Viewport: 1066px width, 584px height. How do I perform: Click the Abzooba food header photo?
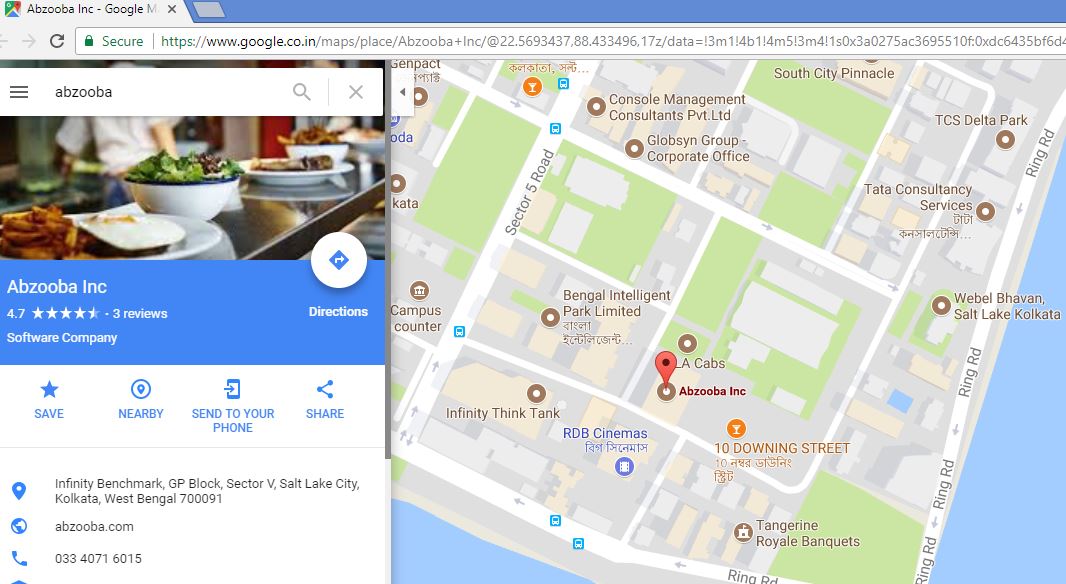coord(192,188)
